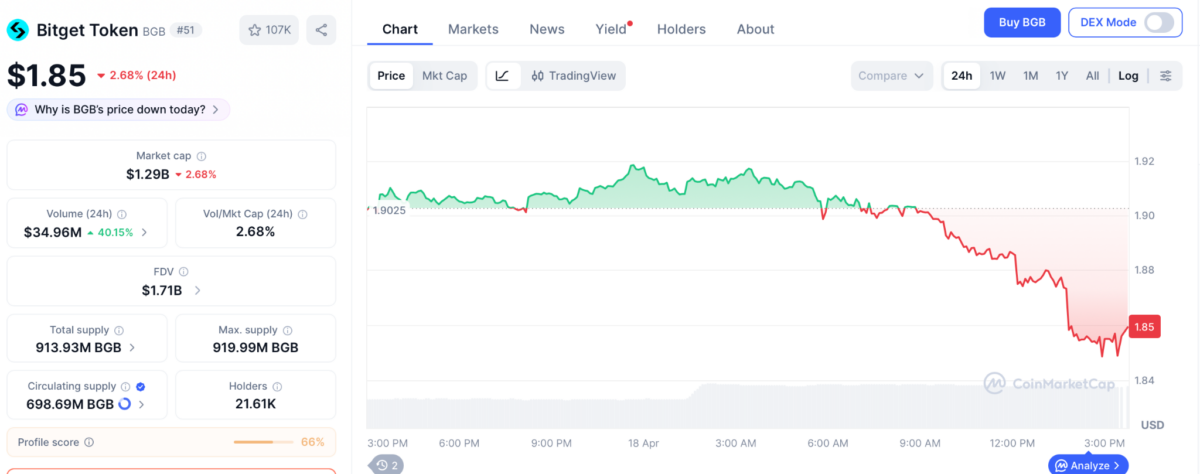
Task: Select the line chart type icon
Action: pos(503,76)
